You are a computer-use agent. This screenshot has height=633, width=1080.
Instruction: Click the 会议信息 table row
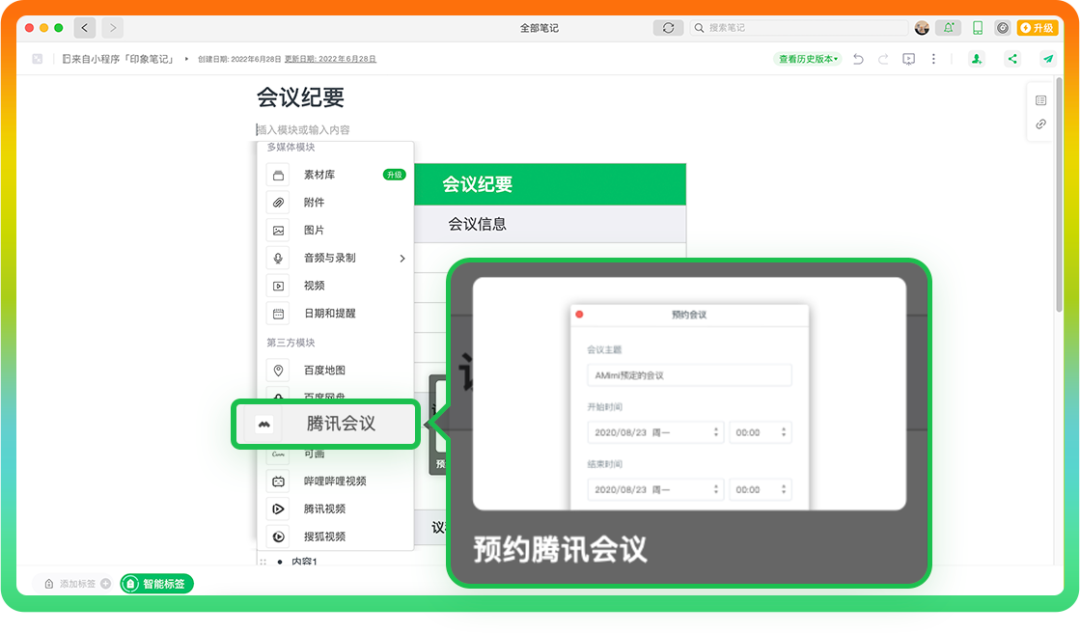(x=550, y=224)
